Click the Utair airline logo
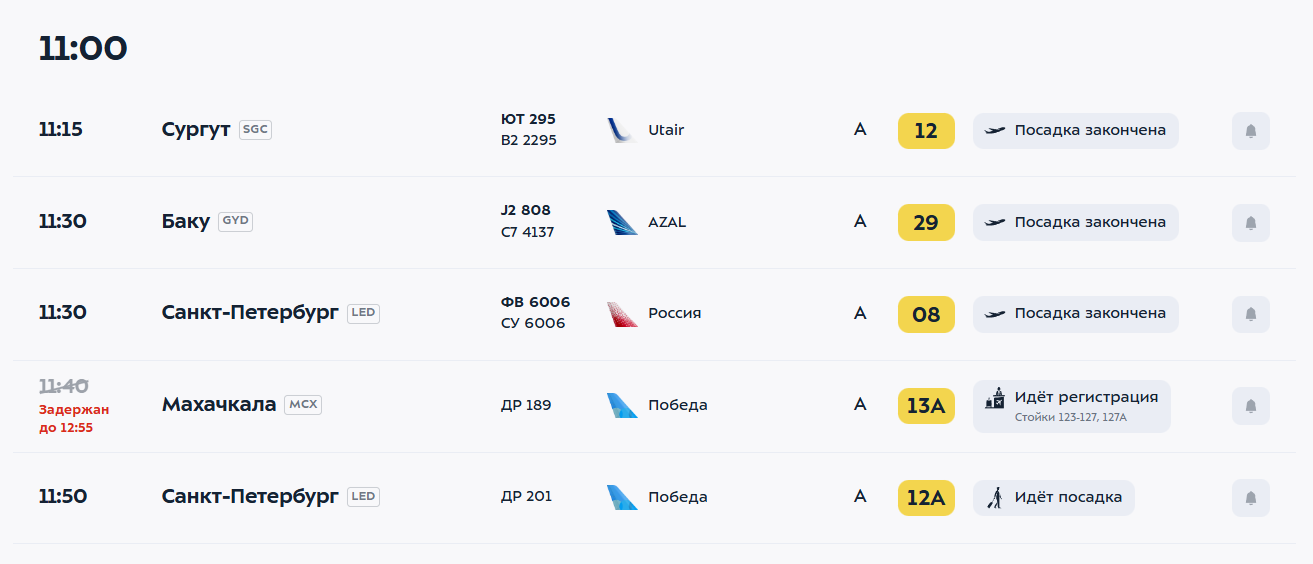This screenshot has width=1313, height=564. pos(622,130)
